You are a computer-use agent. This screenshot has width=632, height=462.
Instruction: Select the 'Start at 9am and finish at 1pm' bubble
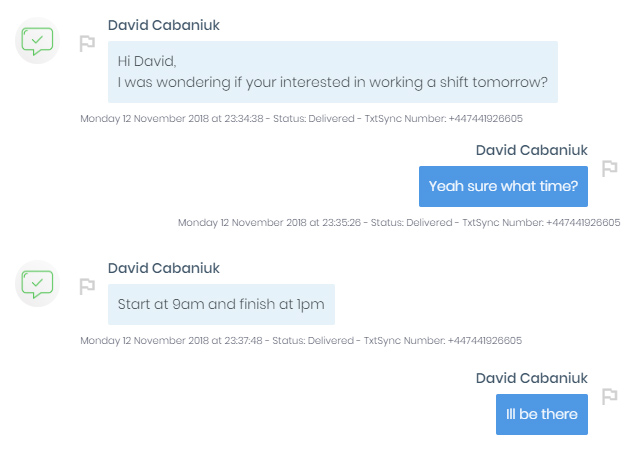(221, 304)
